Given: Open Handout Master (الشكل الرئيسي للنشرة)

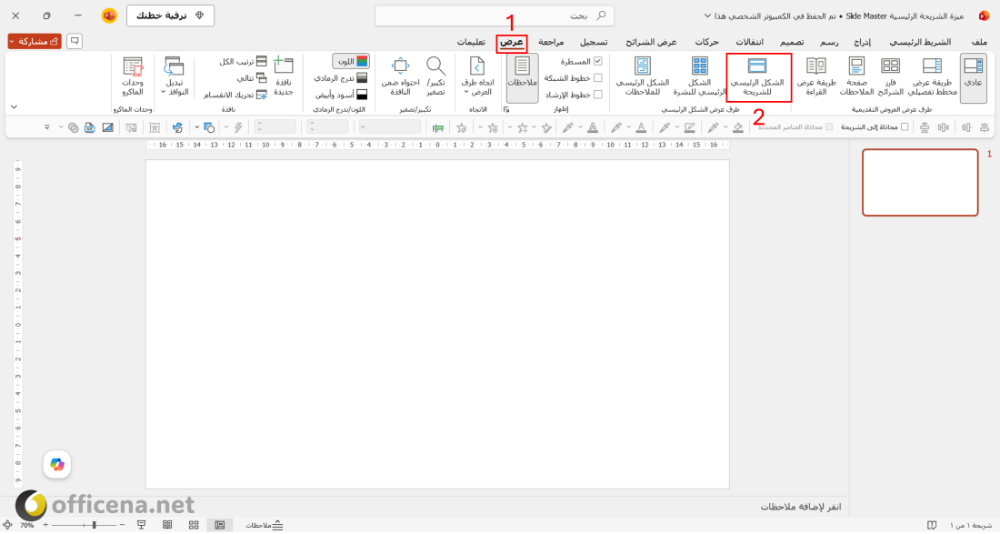Looking at the screenshot, I should (700, 78).
